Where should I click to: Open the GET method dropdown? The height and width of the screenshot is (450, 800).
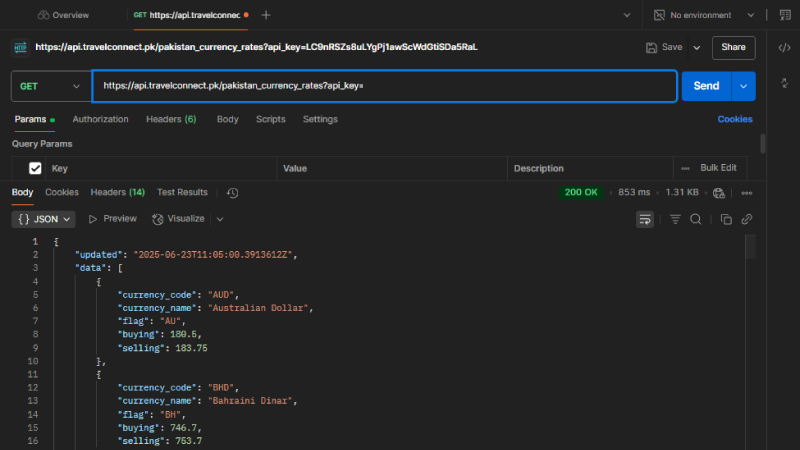point(50,86)
